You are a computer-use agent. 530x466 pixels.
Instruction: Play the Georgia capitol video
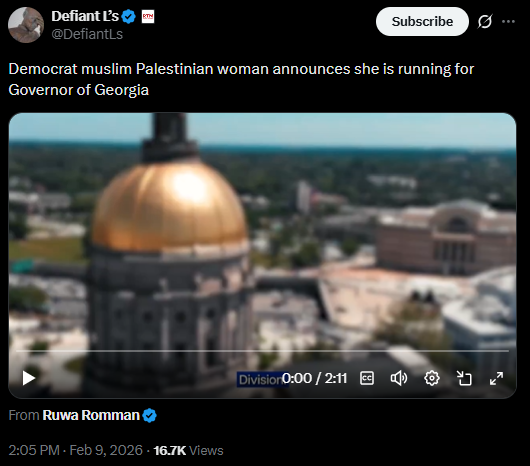(x=29, y=378)
